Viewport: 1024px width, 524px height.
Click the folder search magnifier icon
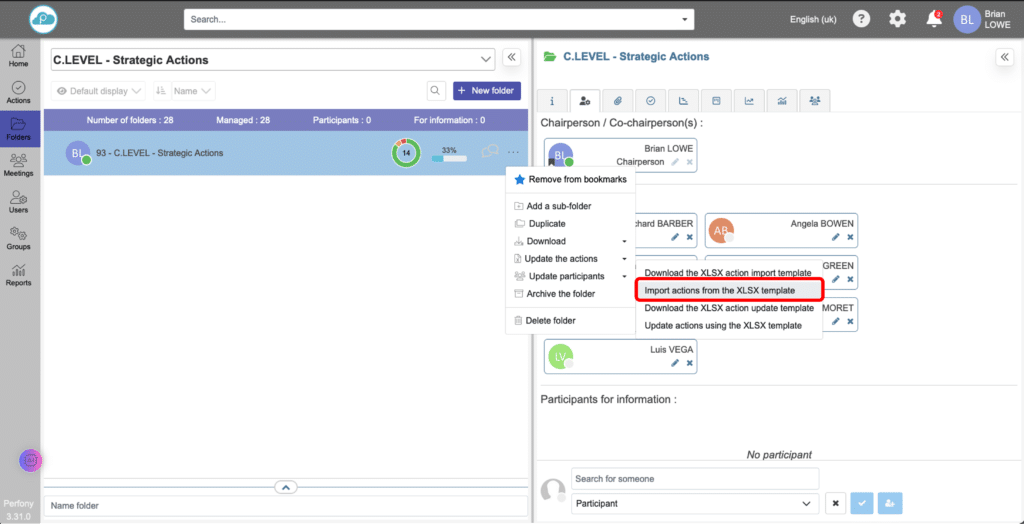[x=436, y=91]
